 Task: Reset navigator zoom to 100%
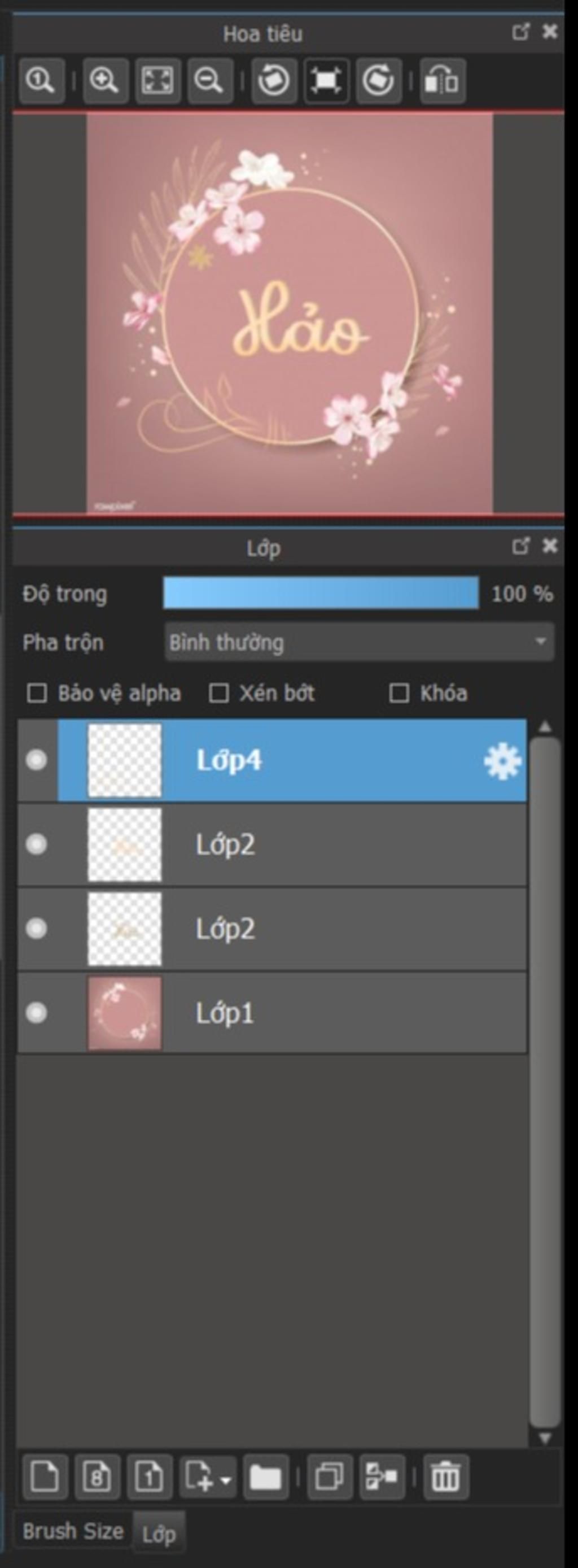41,80
